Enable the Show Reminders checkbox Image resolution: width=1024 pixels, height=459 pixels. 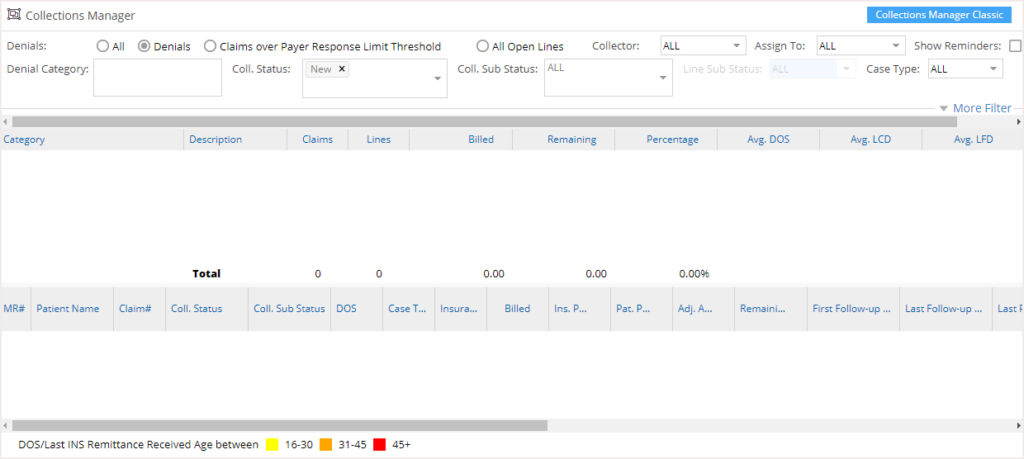[x=1015, y=46]
